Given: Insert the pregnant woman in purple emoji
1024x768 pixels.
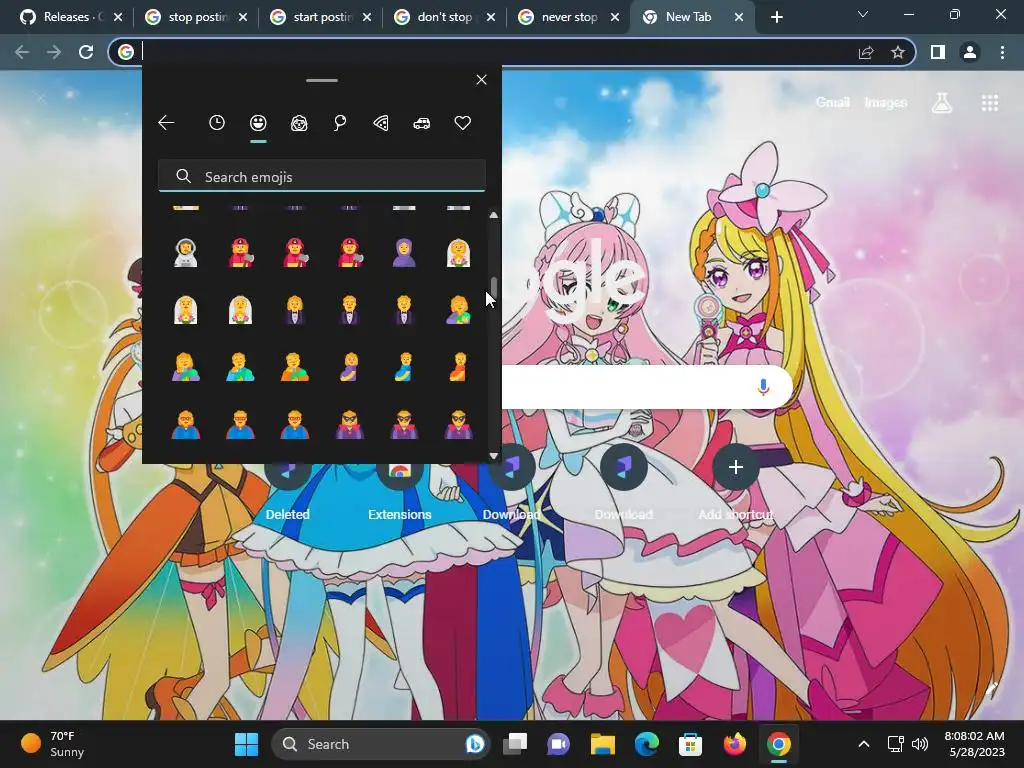Looking at the screenshot, I should pos(349,367).
